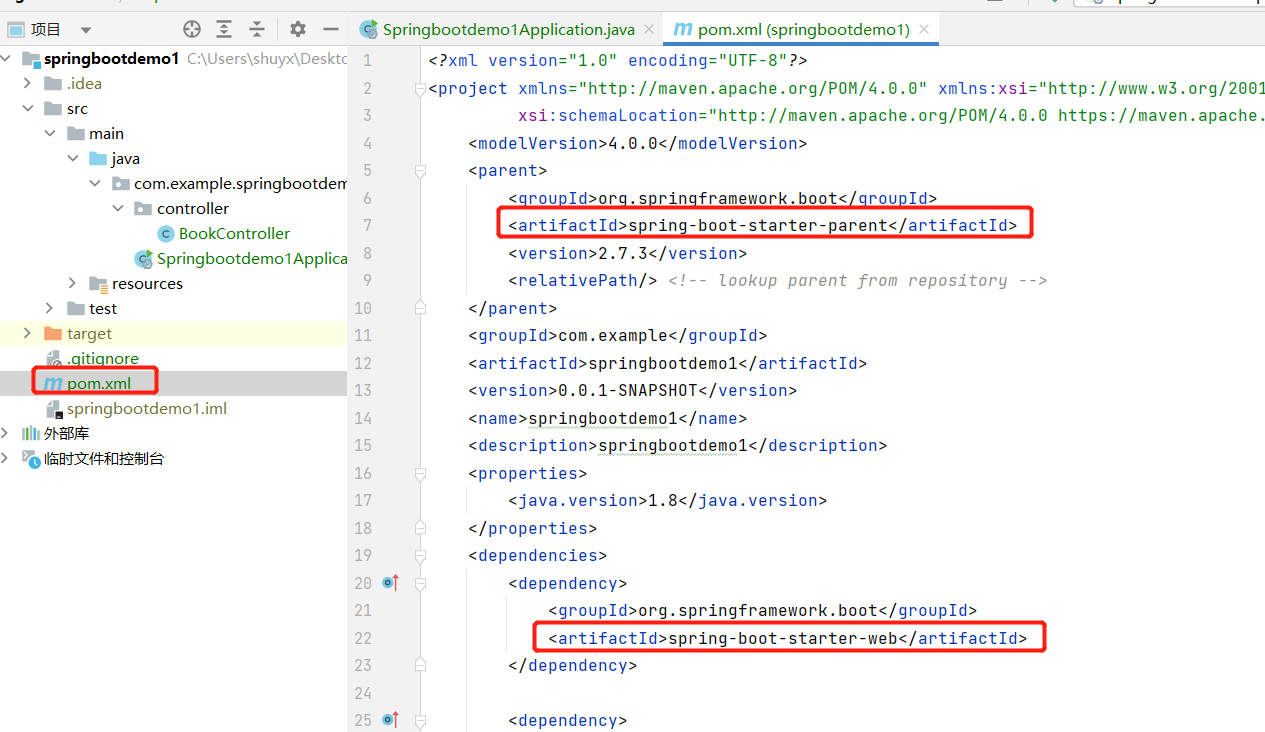
Task: Click the gutter dependency arrow at line 20
Action: tap(390, 582)
